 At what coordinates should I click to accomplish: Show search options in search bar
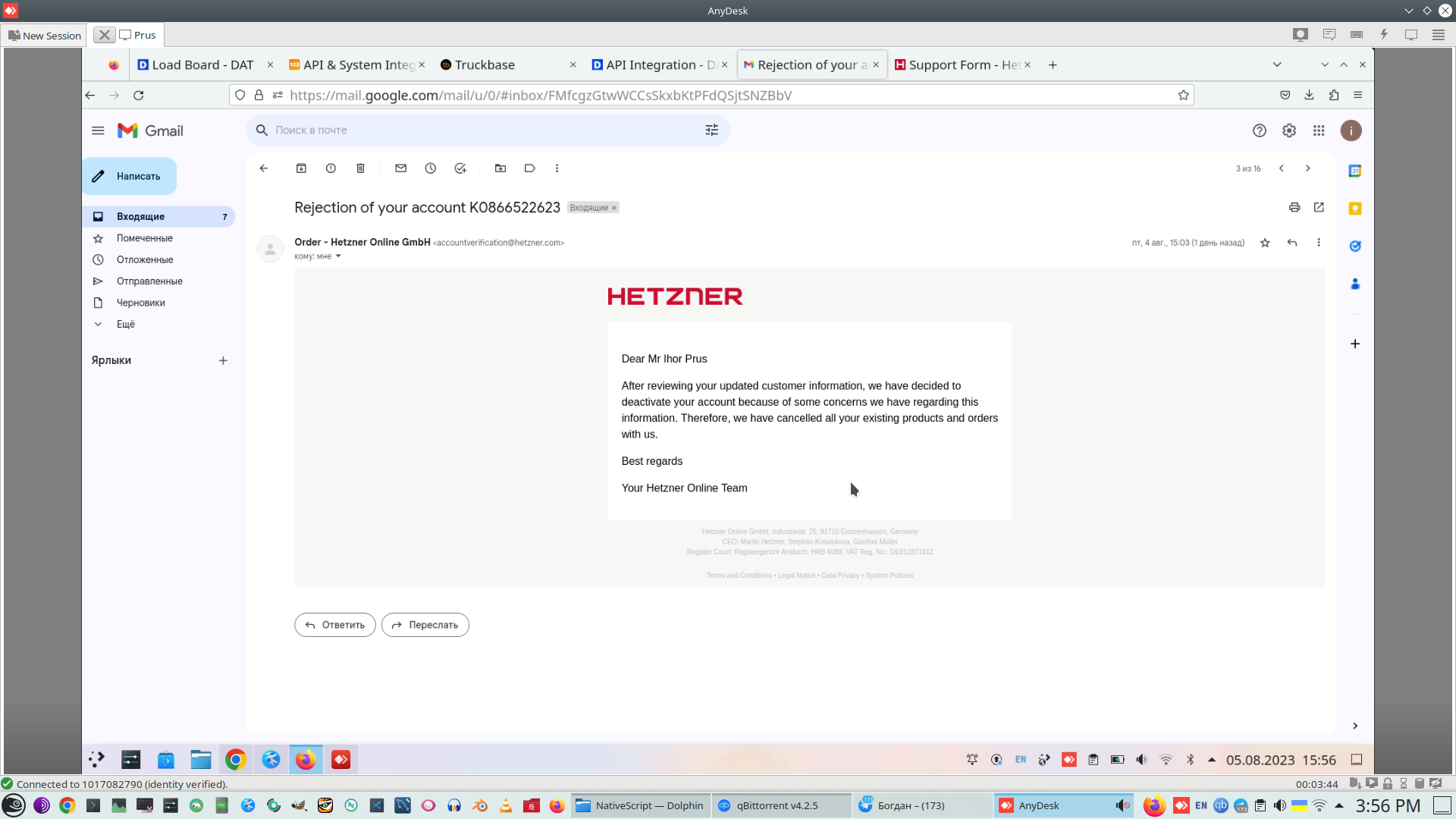coord(711,130)
